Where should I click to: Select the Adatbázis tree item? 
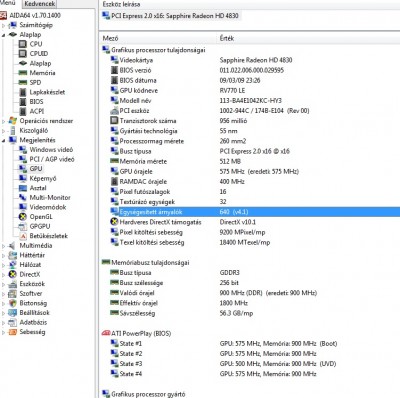(33, 322)
